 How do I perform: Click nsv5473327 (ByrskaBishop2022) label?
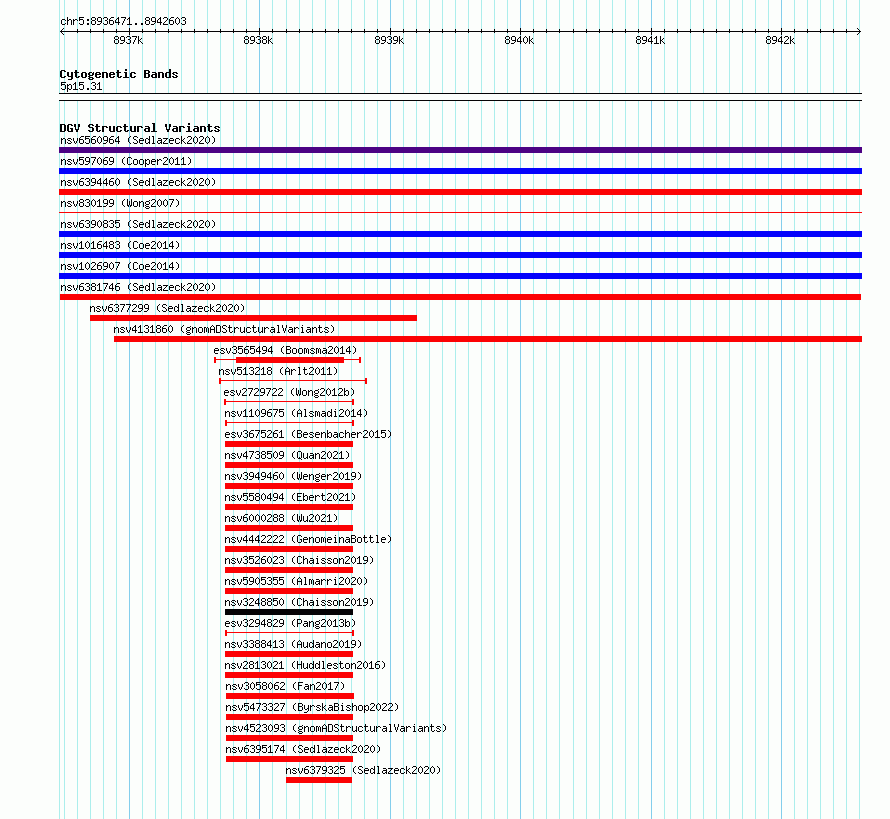coord(312,707)
